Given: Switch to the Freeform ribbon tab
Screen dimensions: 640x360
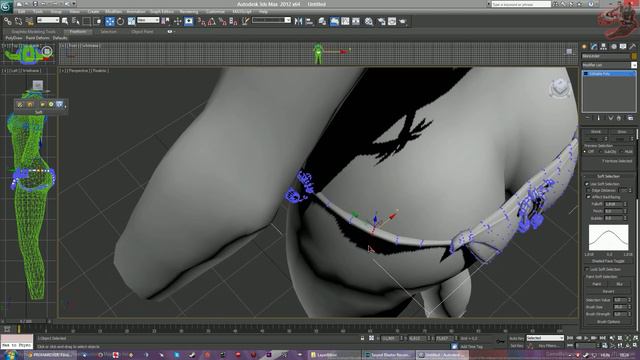Looking at the screenshot, I should pyautogui.click(x=78, y=31).
